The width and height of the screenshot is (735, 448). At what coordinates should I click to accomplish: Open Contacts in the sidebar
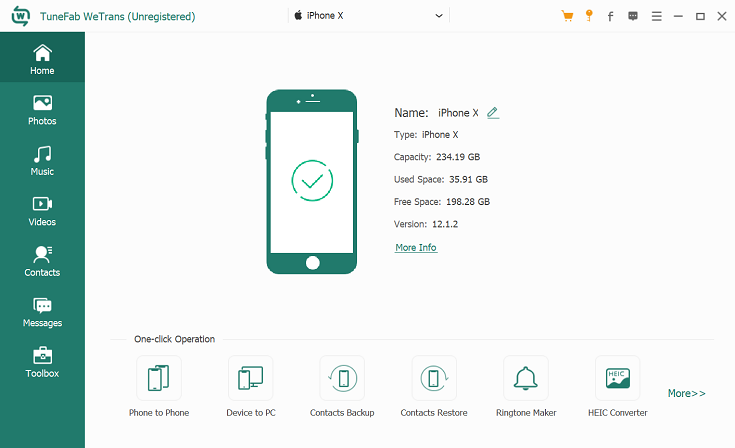pyautogui.click(x=42, y=261)
